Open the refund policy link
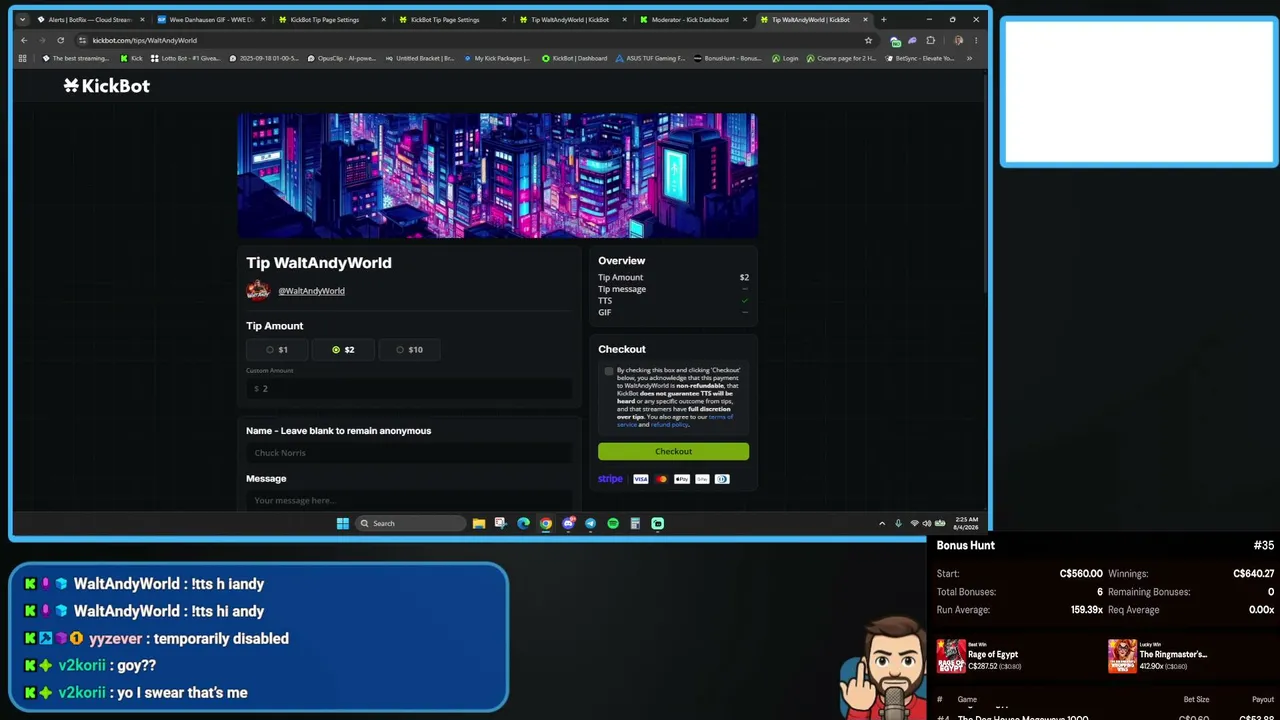 (670, 425)
